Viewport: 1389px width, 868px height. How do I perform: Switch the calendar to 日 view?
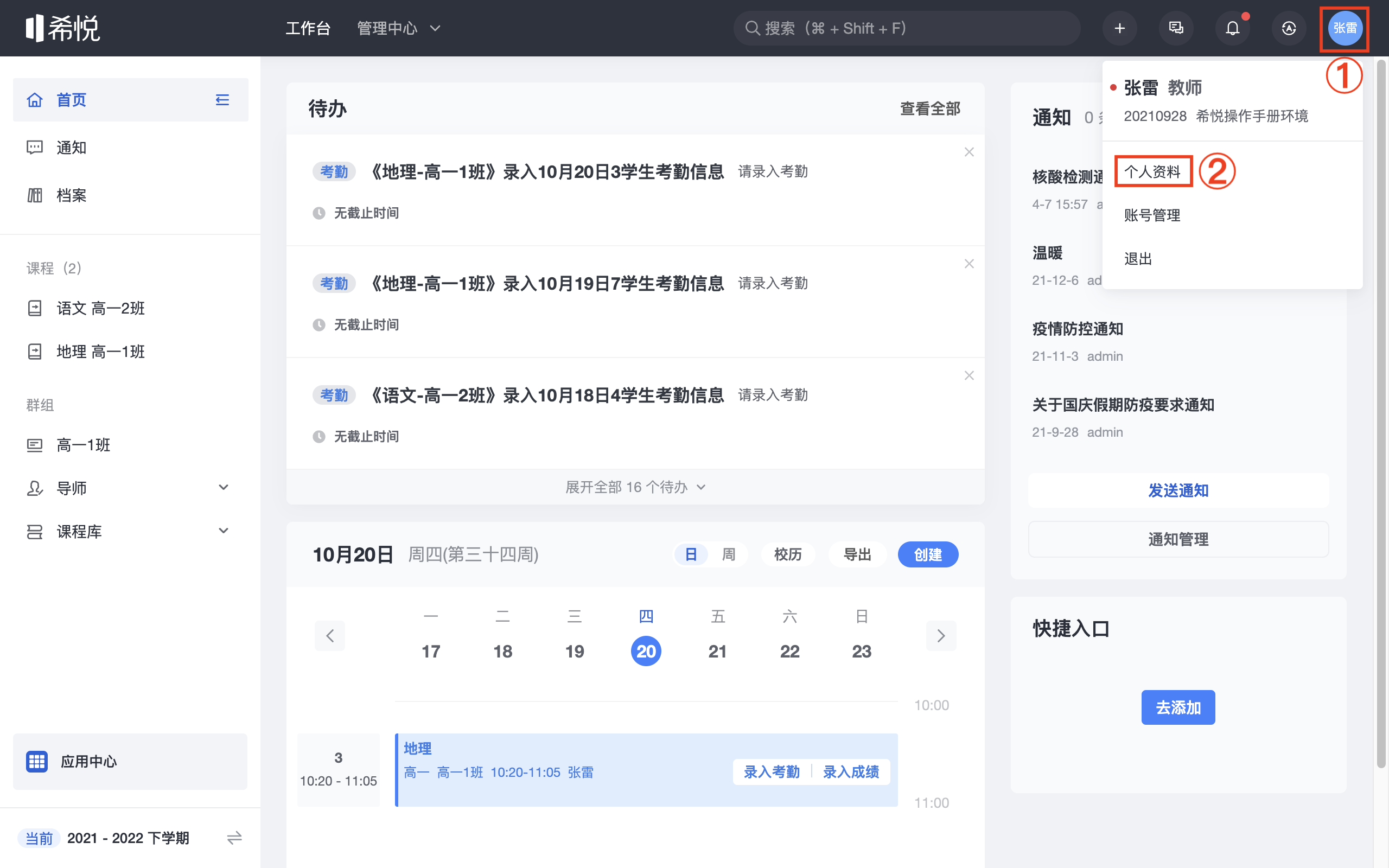click(691, 554)
